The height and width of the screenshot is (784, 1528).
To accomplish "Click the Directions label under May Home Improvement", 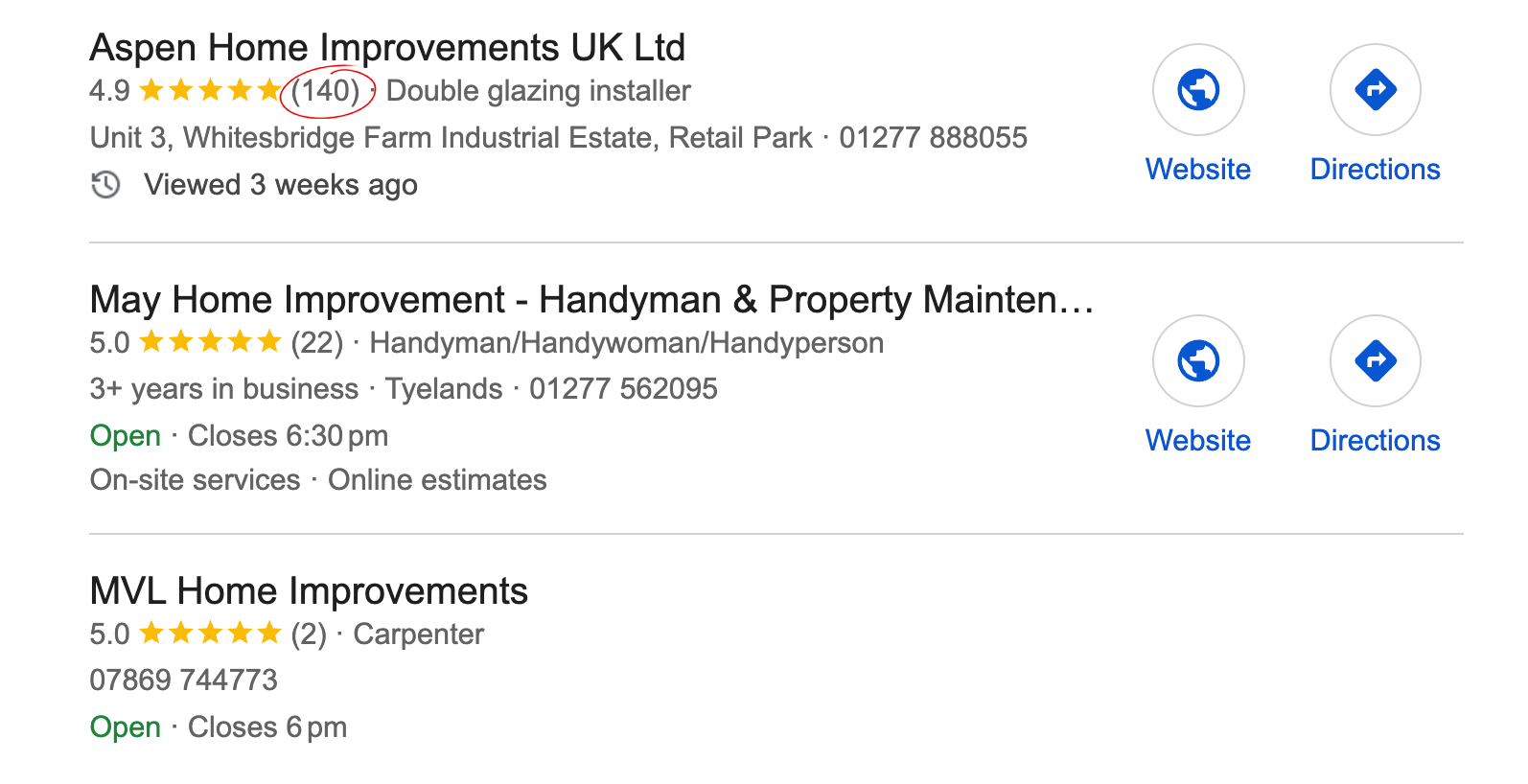I will (x=1375, y=440).
